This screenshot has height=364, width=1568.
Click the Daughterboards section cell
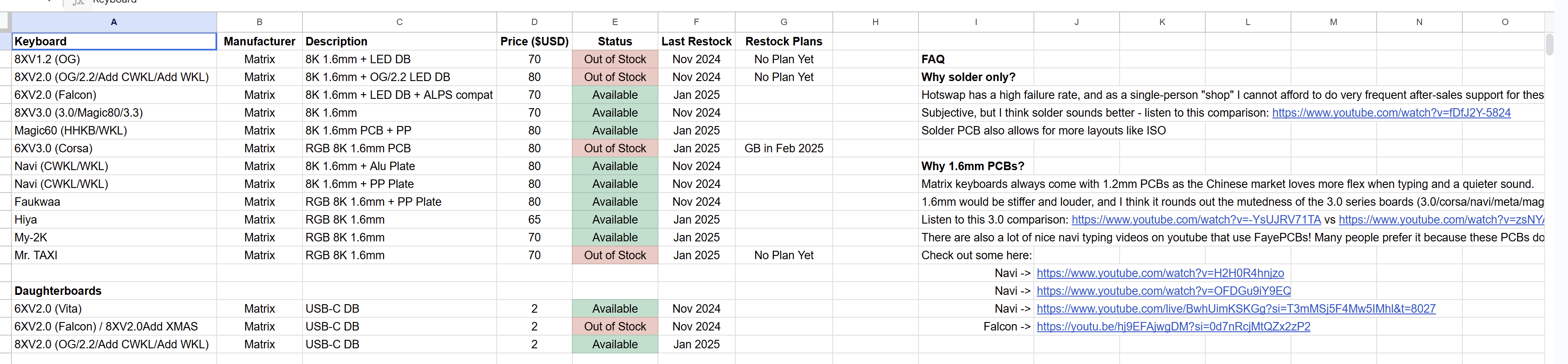[114, 291]
